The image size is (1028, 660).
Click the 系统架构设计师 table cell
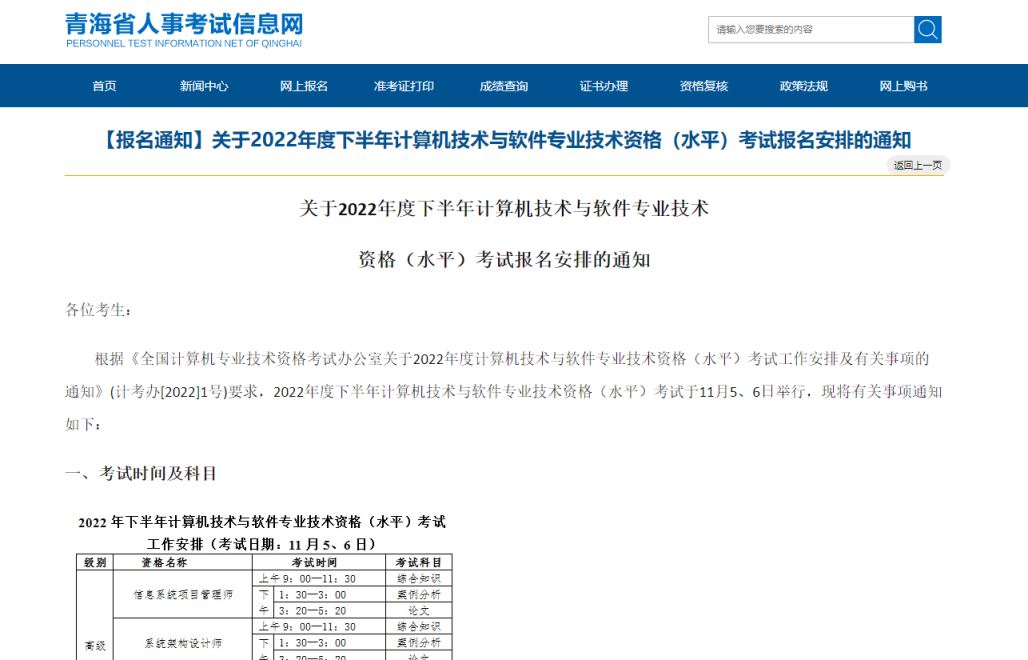[x=183, y=643]
